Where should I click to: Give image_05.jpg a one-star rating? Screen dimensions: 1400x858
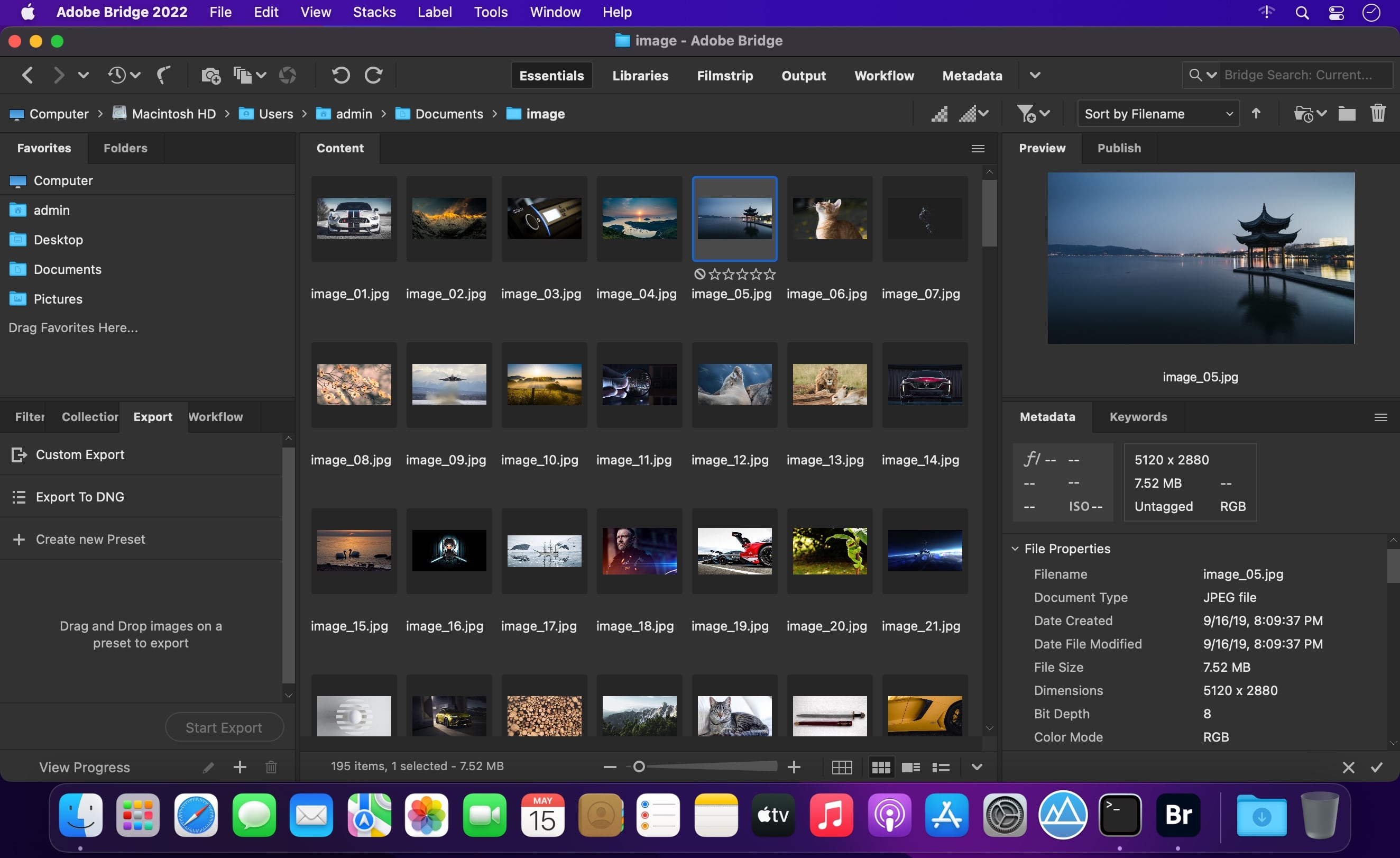click(715, 274)
